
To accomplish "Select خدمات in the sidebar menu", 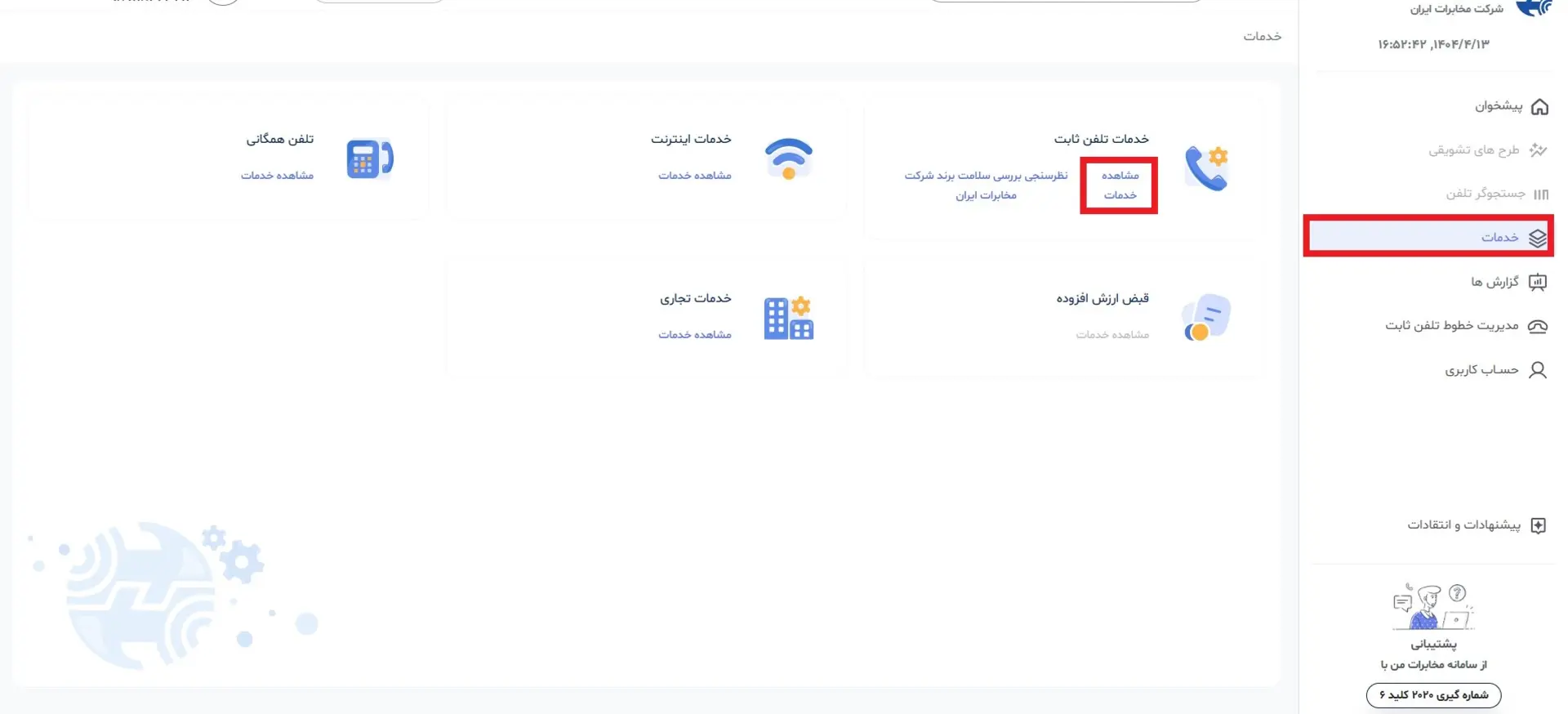I will coord(1429,237).
